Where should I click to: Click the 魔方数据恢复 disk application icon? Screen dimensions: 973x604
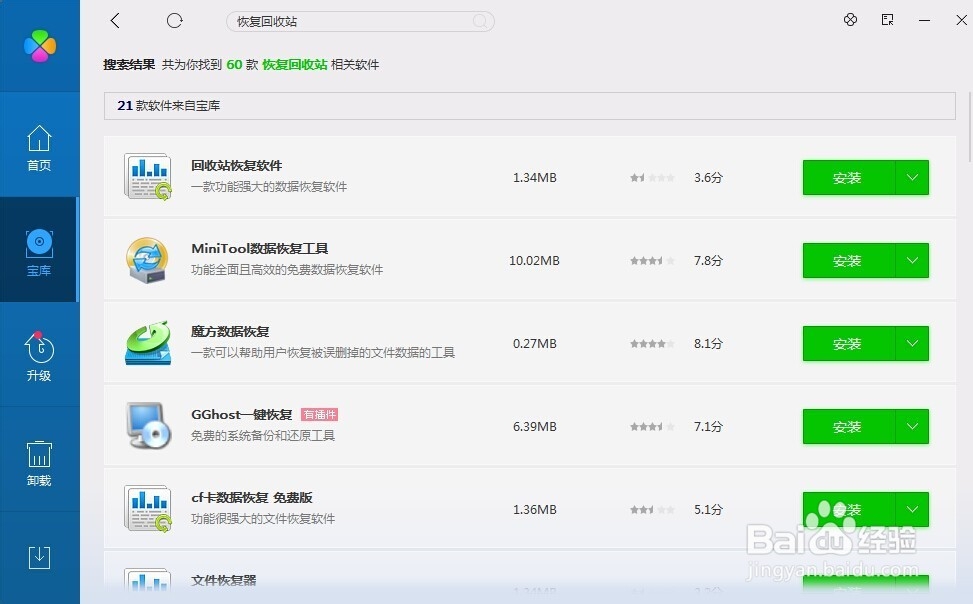click(147, 343)
